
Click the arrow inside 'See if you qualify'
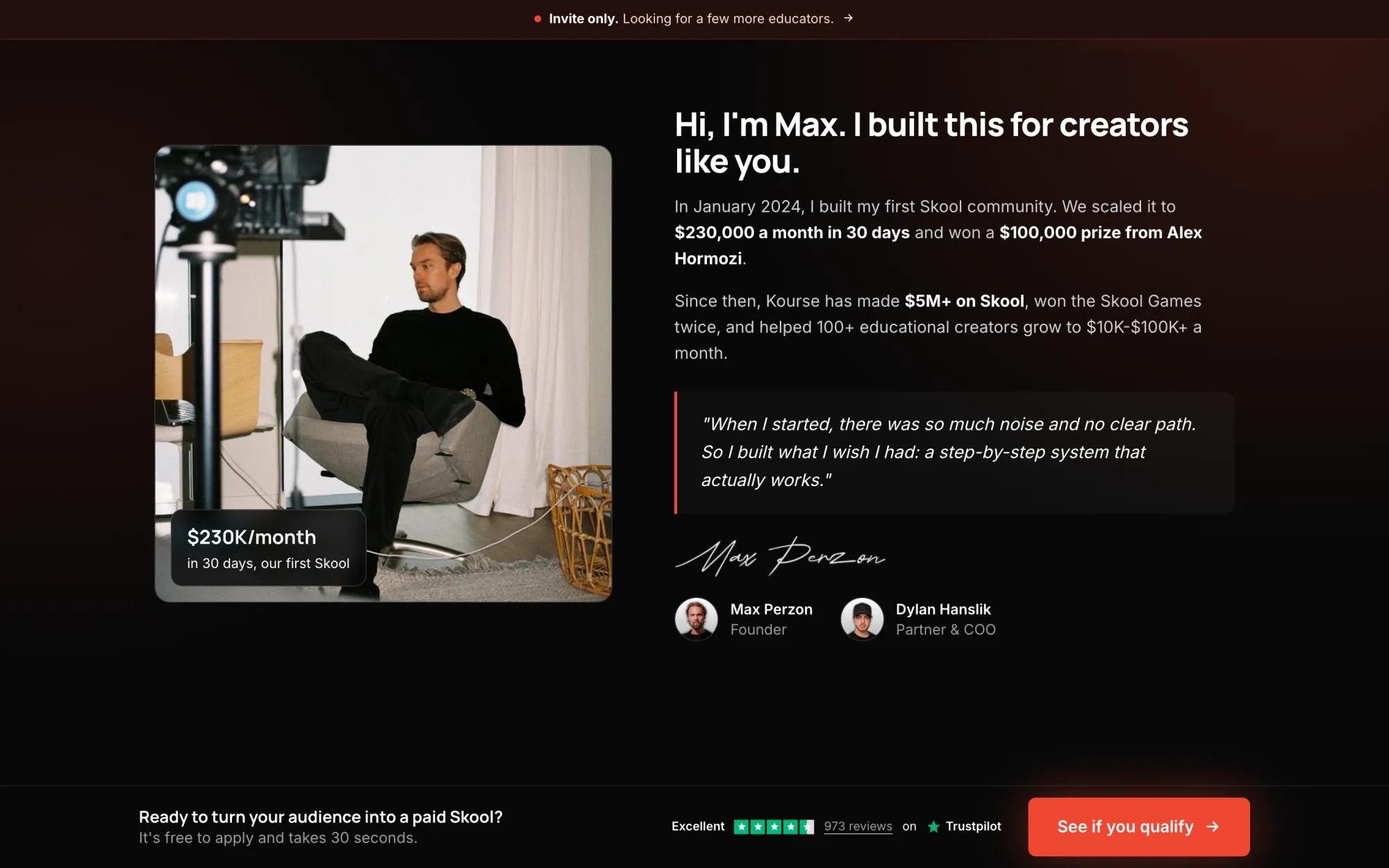(1213, 826)
